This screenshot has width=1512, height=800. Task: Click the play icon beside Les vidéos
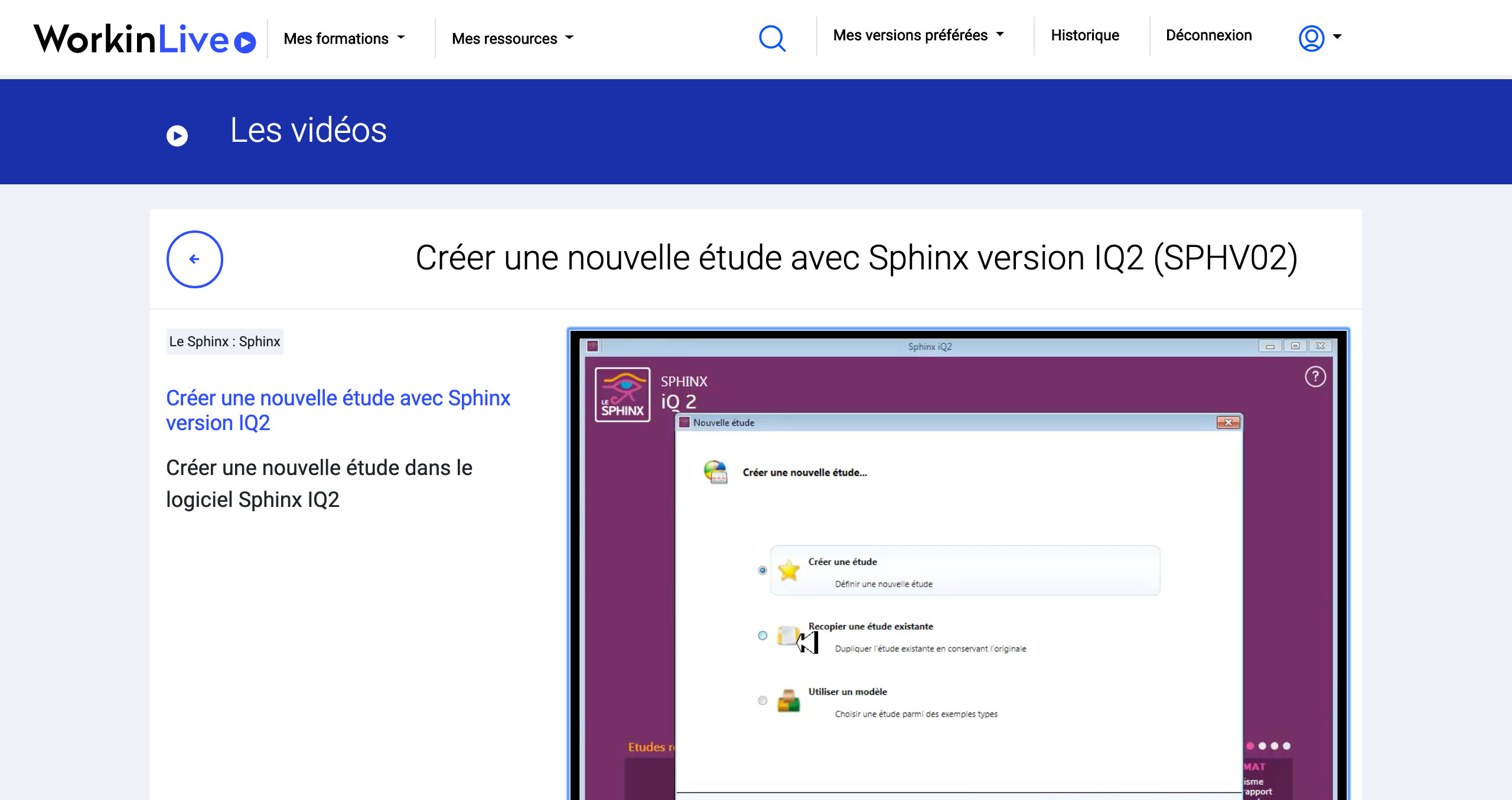(177, 136)
